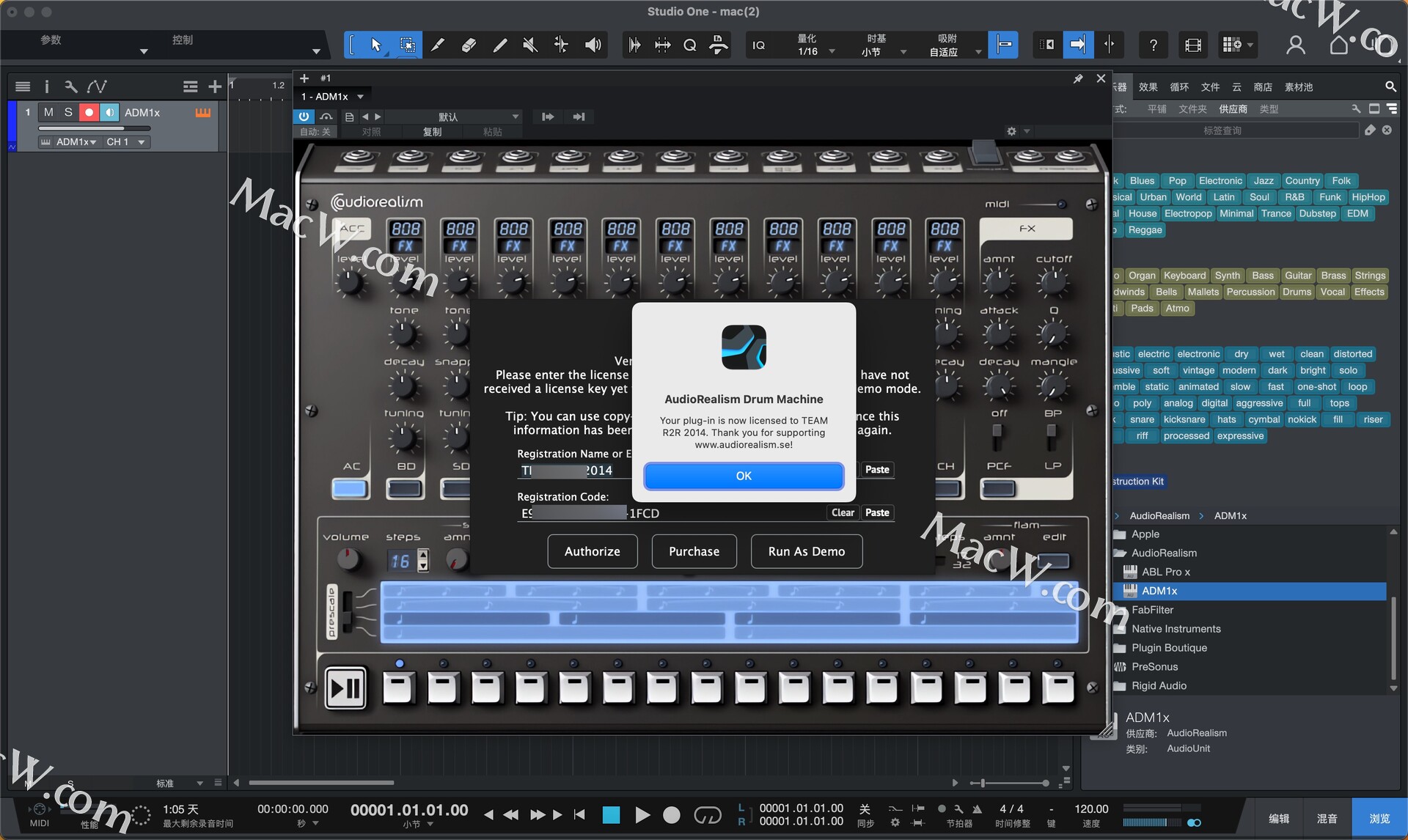
Task: Select the Range tool
Action: [407, 45]
